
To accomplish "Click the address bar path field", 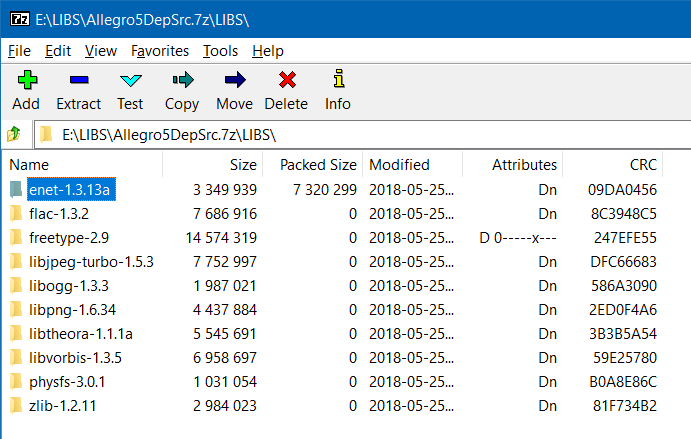I will coord(360,133).
